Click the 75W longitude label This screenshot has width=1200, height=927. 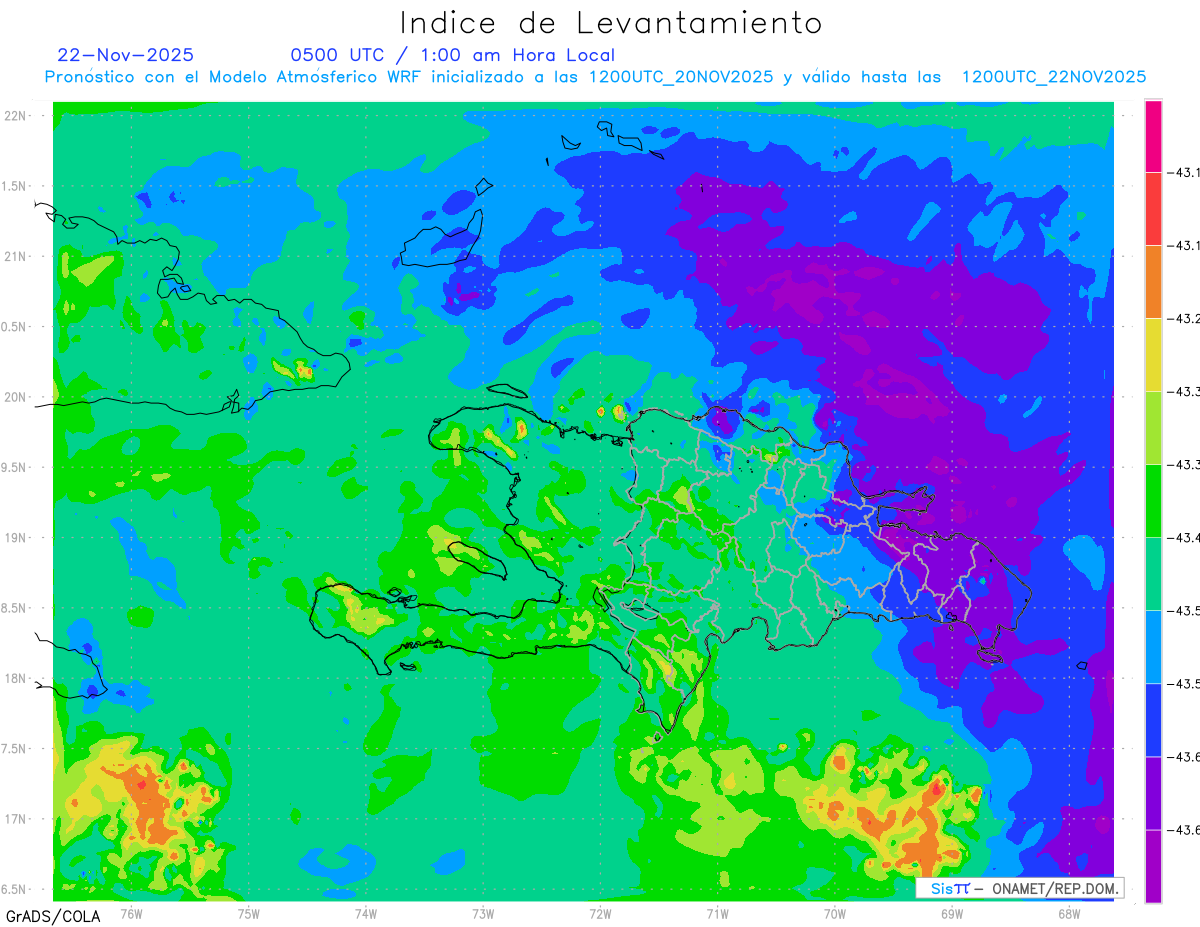click(x=249, y=913)
